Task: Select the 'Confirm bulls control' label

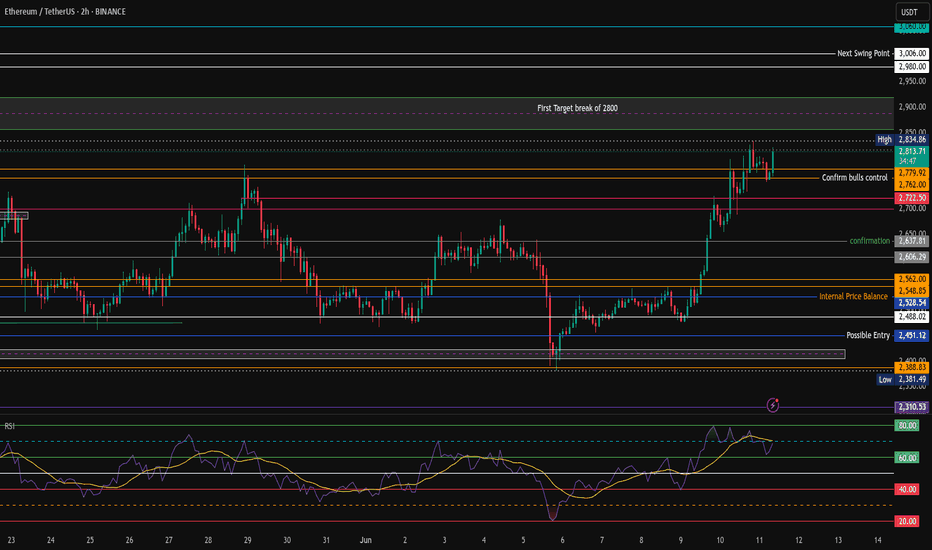Action: coord(854,178)
